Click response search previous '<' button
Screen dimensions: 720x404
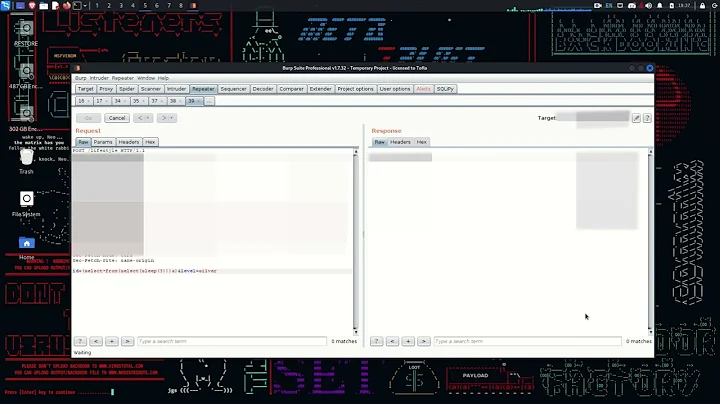tap(392, 341)
